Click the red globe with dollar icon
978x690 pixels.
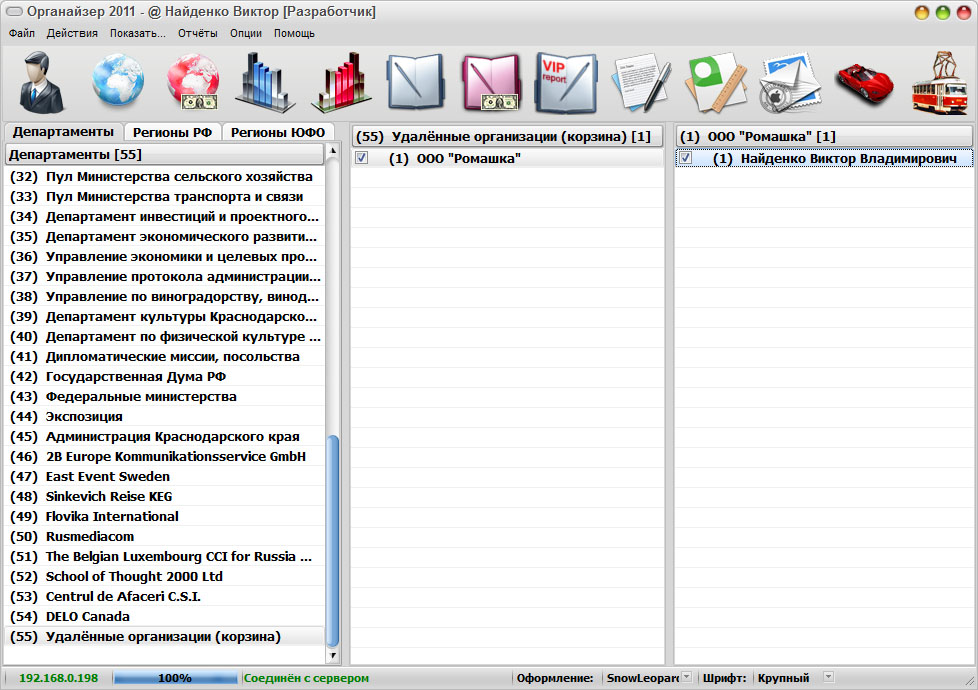point(191,83)
